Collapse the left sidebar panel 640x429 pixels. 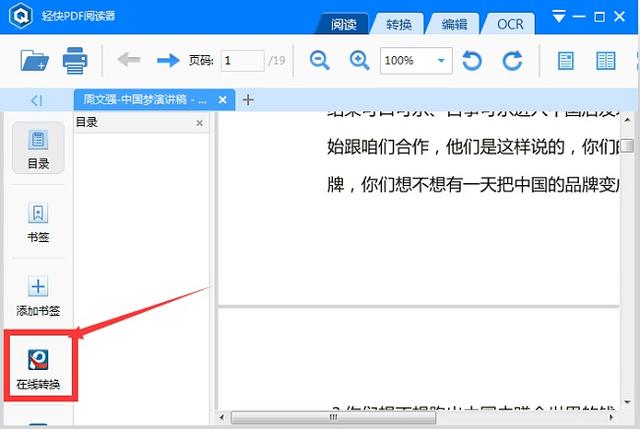[x=36, y=100]
